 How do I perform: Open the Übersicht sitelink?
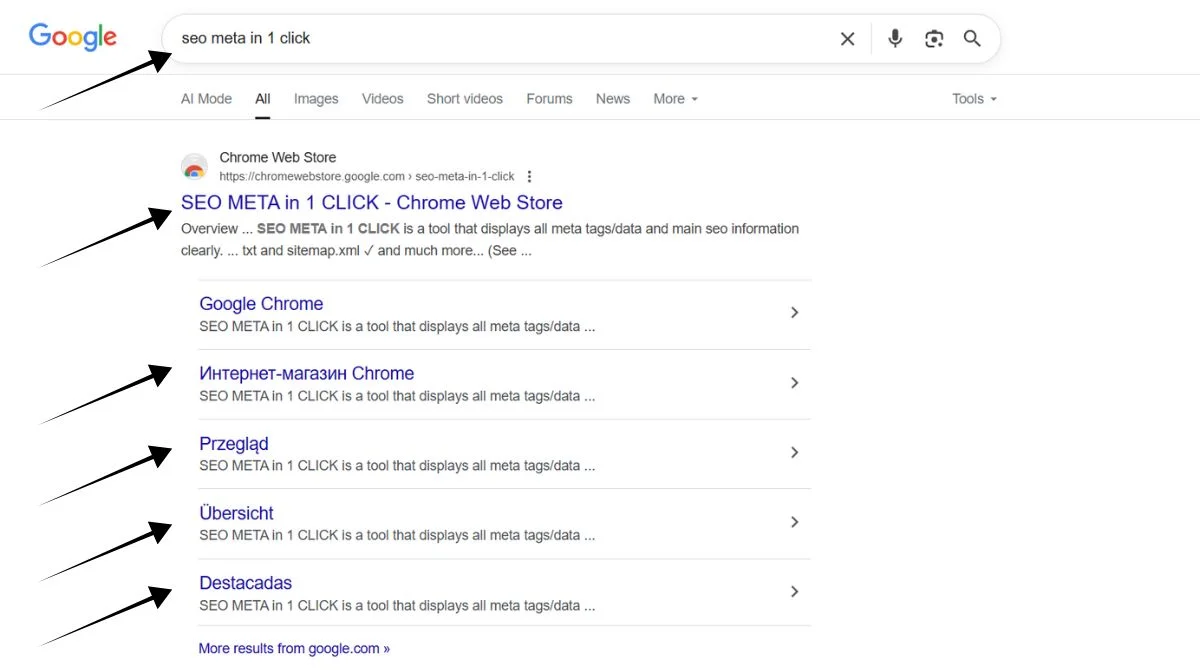tap(236, 513)
